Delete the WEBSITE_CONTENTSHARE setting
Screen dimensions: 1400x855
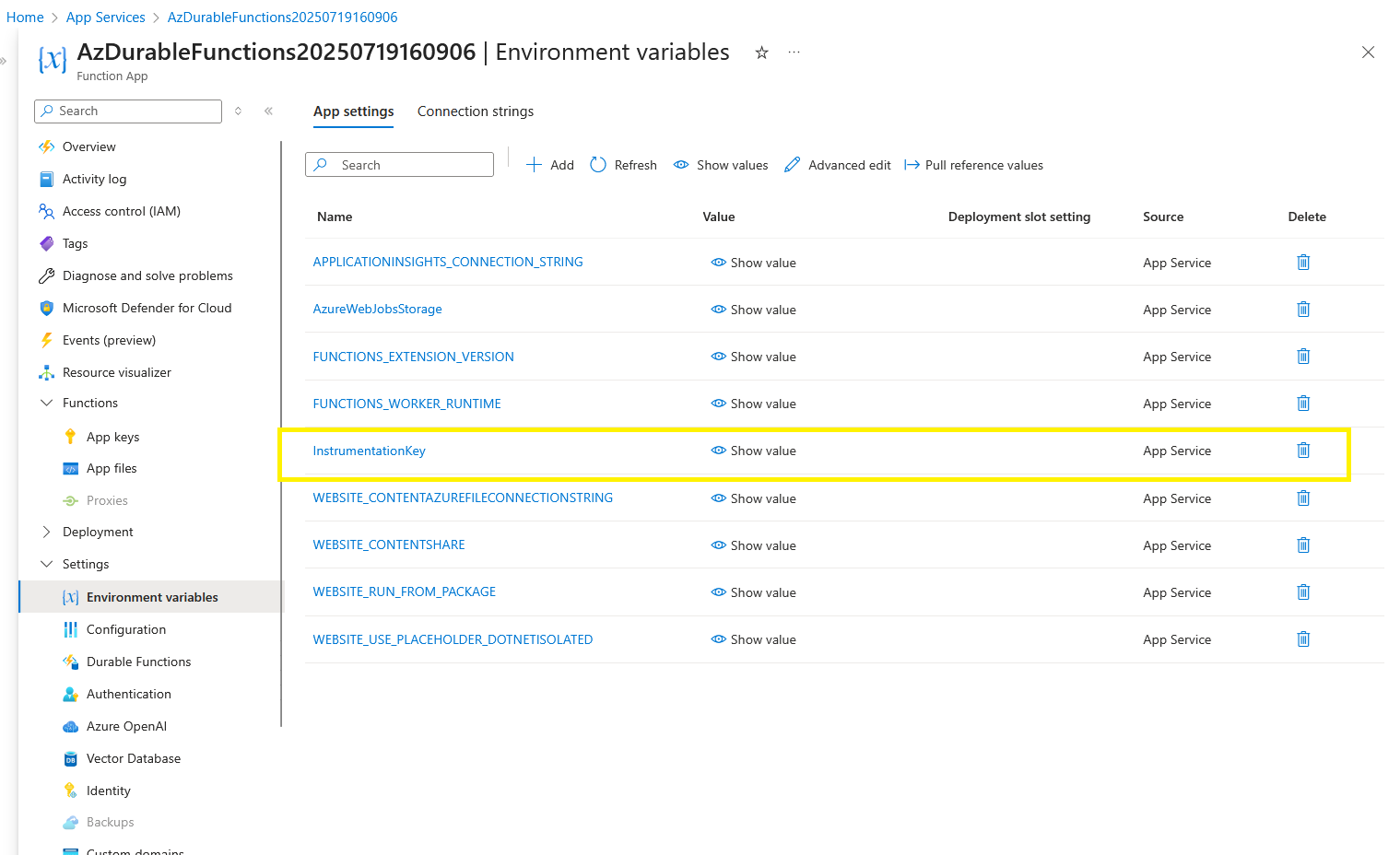(1303, 545)
